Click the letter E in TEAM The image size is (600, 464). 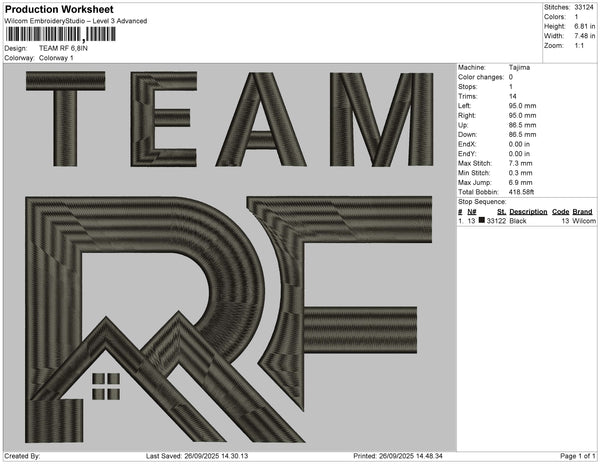tap(165, 118)
